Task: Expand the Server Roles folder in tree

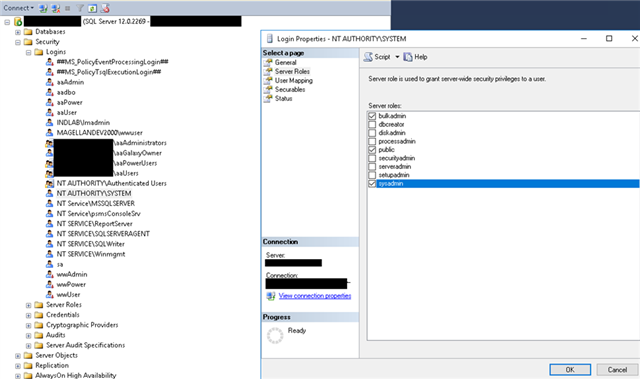Action: tap(28, 305)
